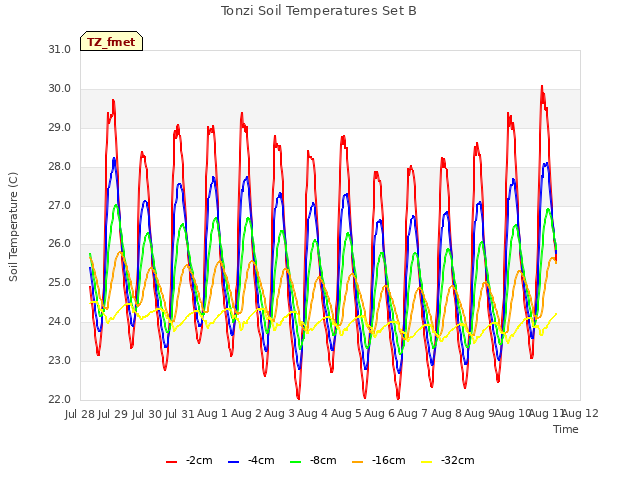Screen dimensions: 640x480
Task: Click the orange -16cm legend swatch
Action: coord(358,461)
